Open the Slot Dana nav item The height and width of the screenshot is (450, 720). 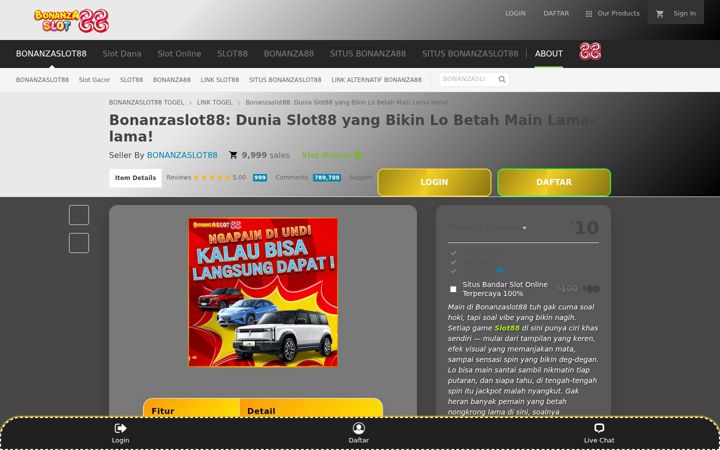[122, 54]
